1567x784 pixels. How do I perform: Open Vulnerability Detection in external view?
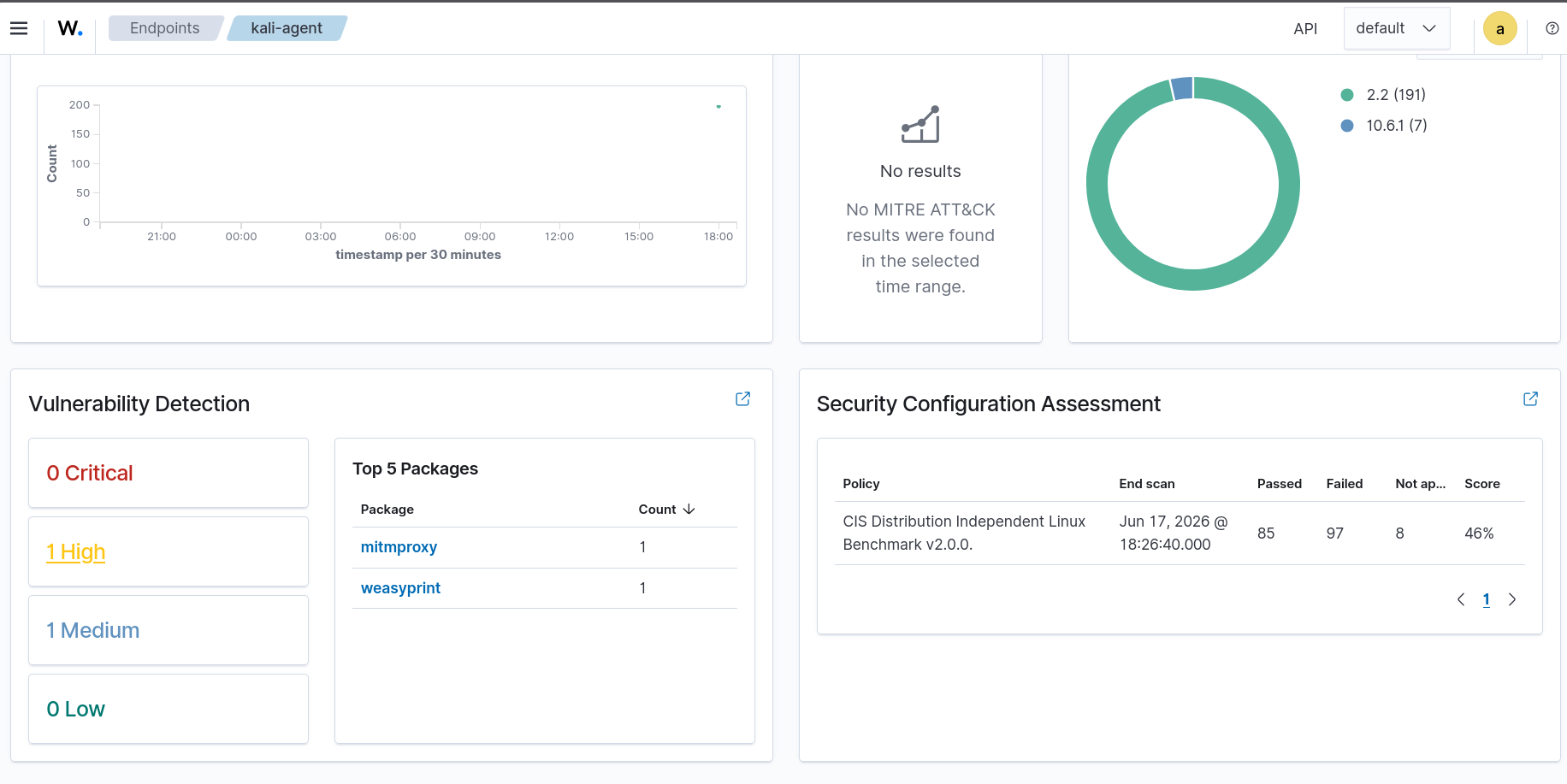[742, 398]
